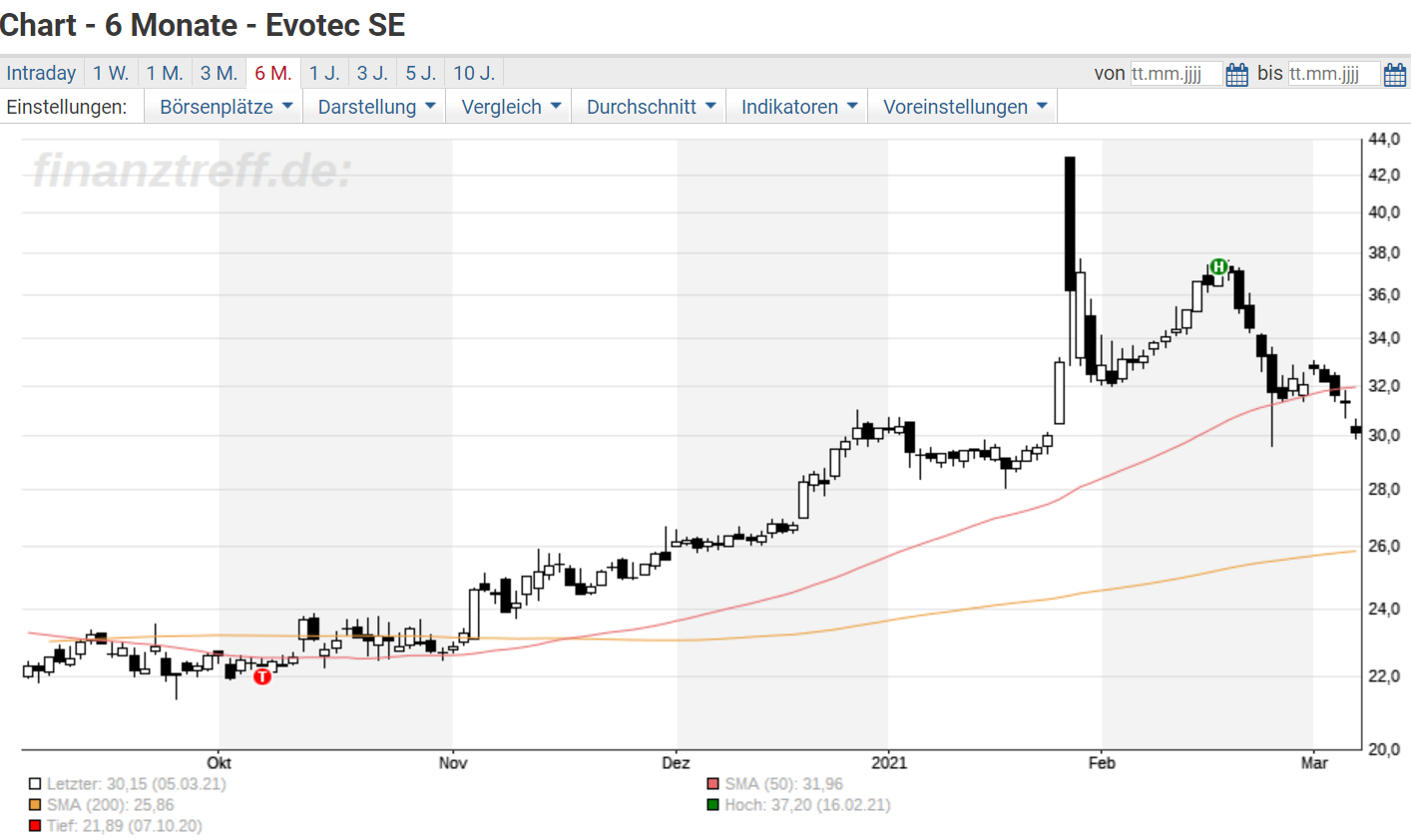
Task: Show the 1 J. chart range
Action: [324, 73]
